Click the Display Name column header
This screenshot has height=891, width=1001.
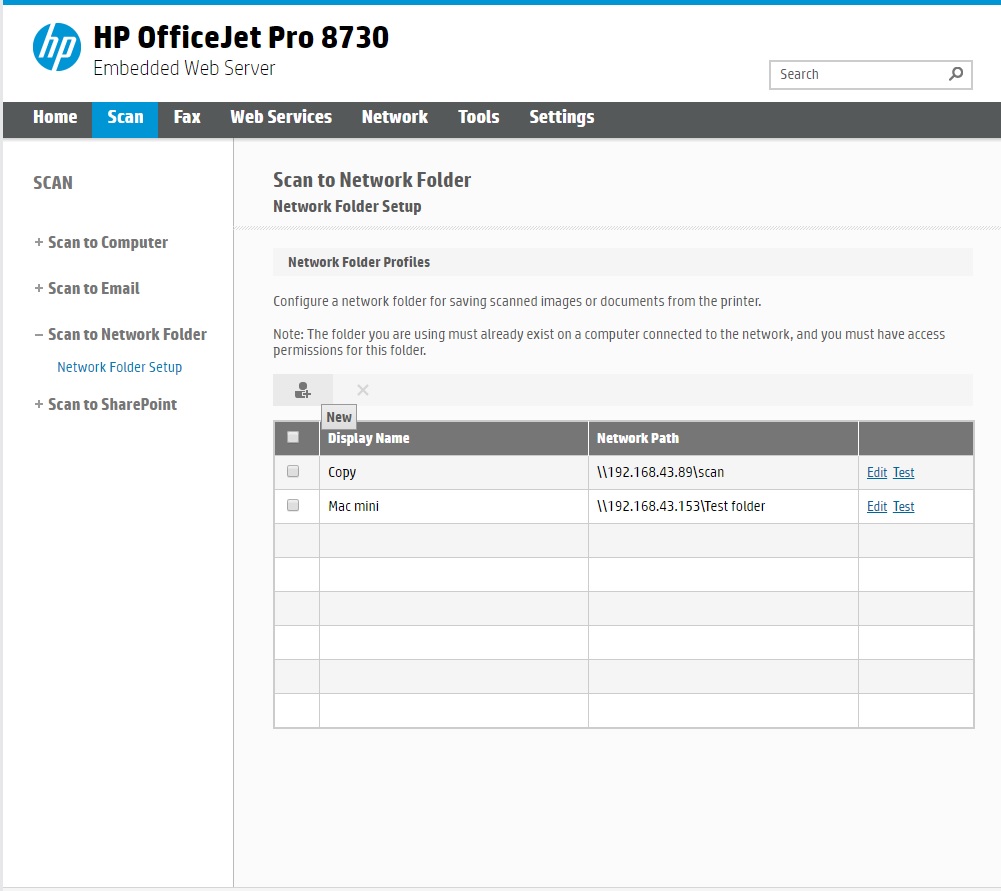click(453, 438)
